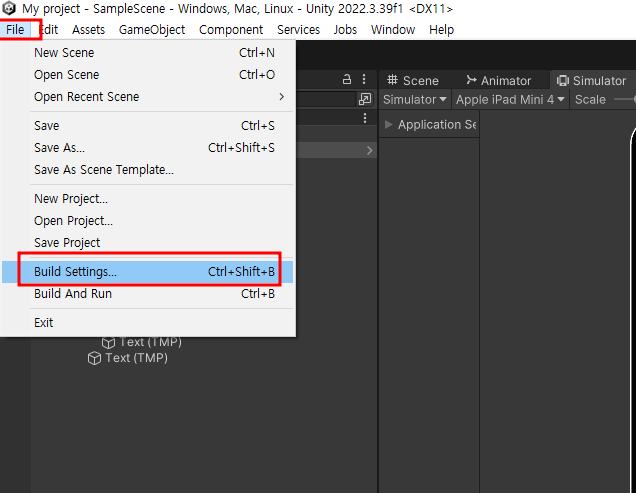
Task: Open the Component menu
Action: (x=231, y=30)
